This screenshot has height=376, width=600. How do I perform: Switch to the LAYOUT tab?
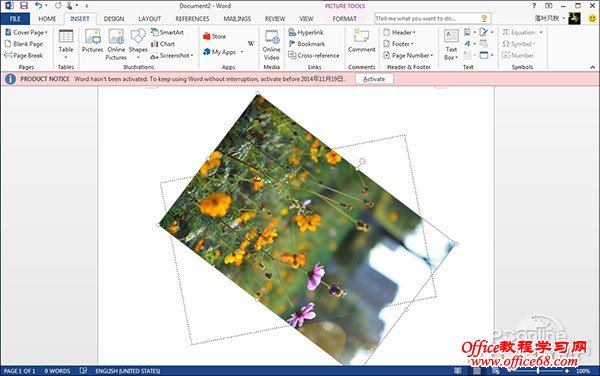(x=149, y=19)
